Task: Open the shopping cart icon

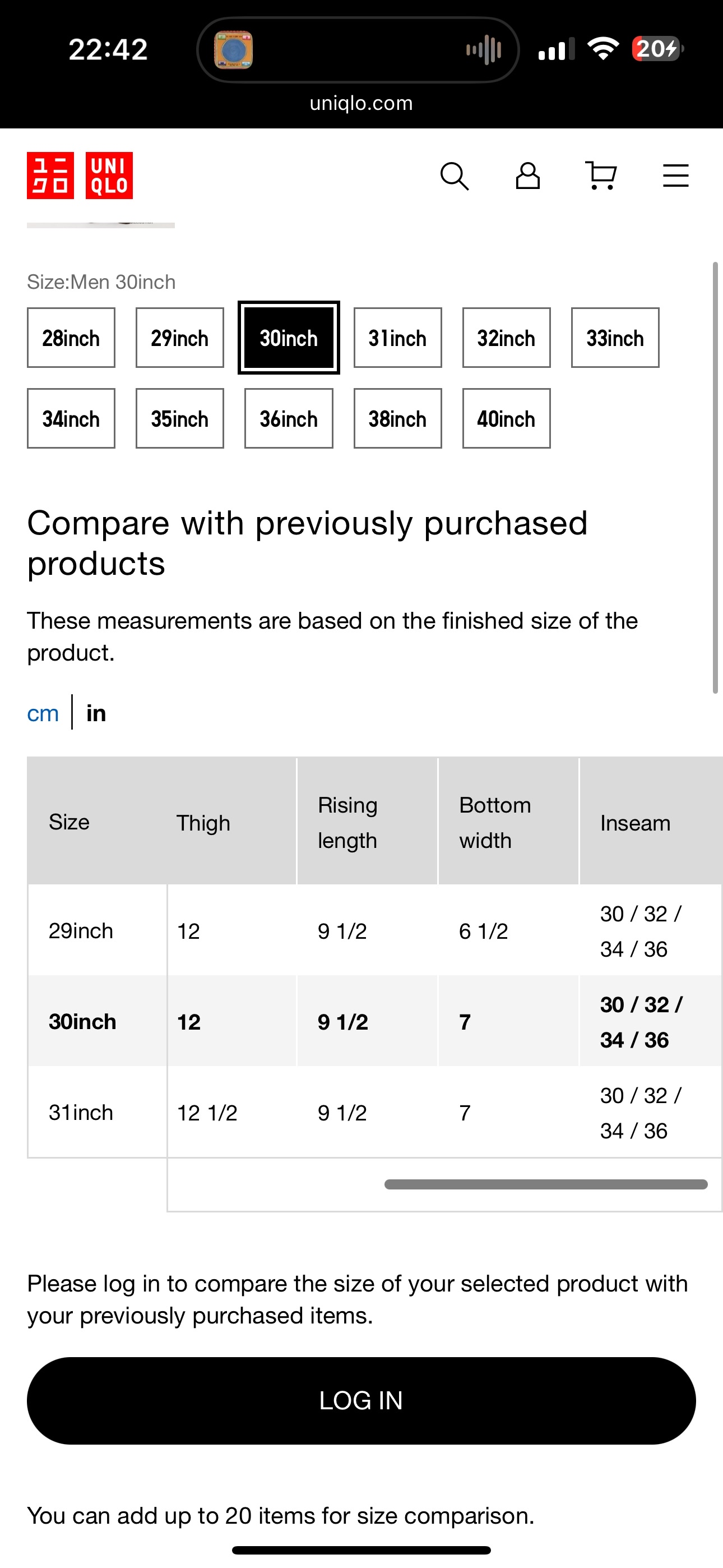Action: (x=601, y=176)
